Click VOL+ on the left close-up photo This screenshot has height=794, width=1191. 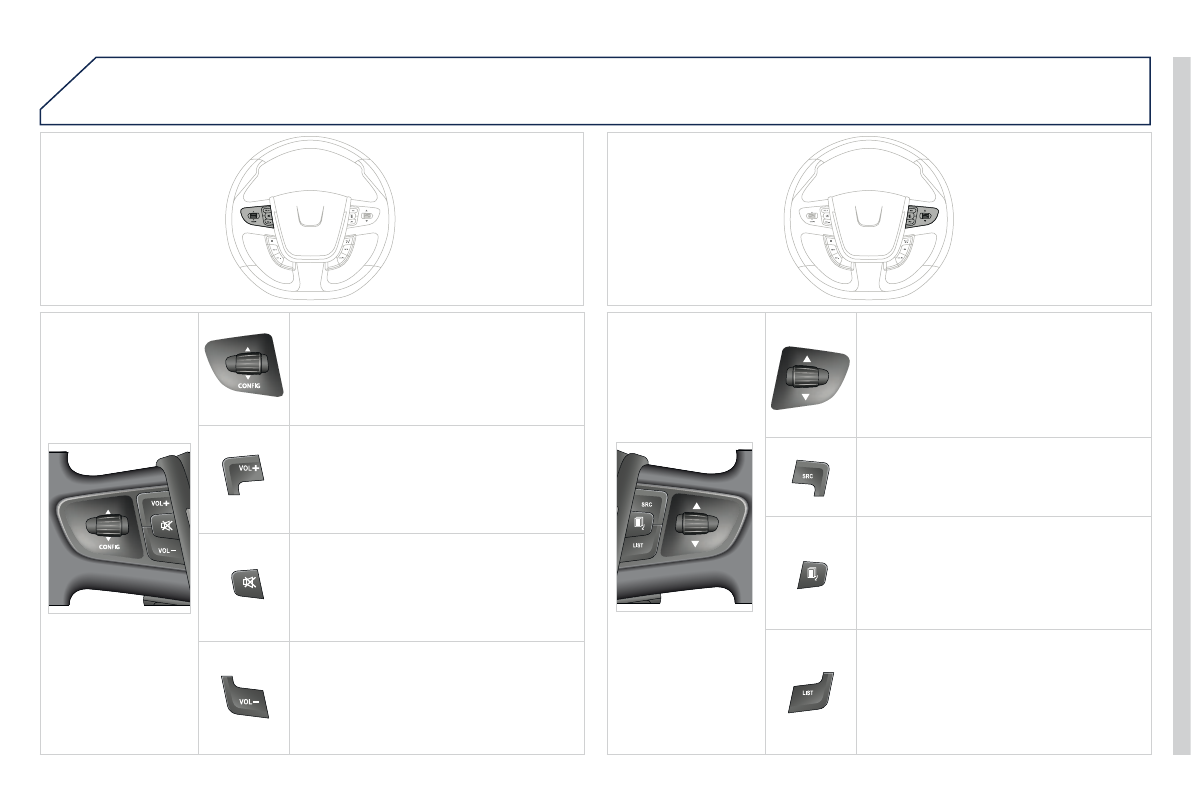(x=160, y=503)
